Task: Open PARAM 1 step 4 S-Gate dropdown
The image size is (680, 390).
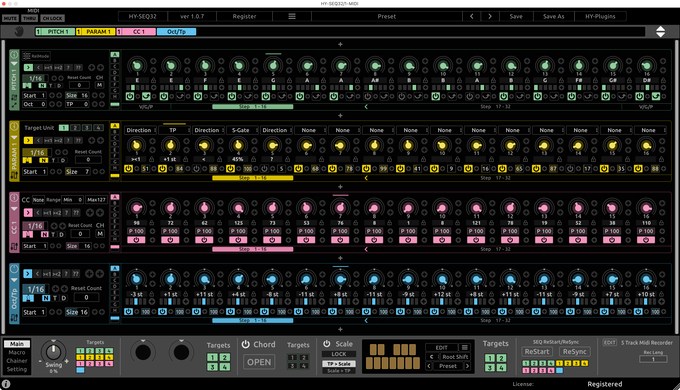Action: (241, 130)
